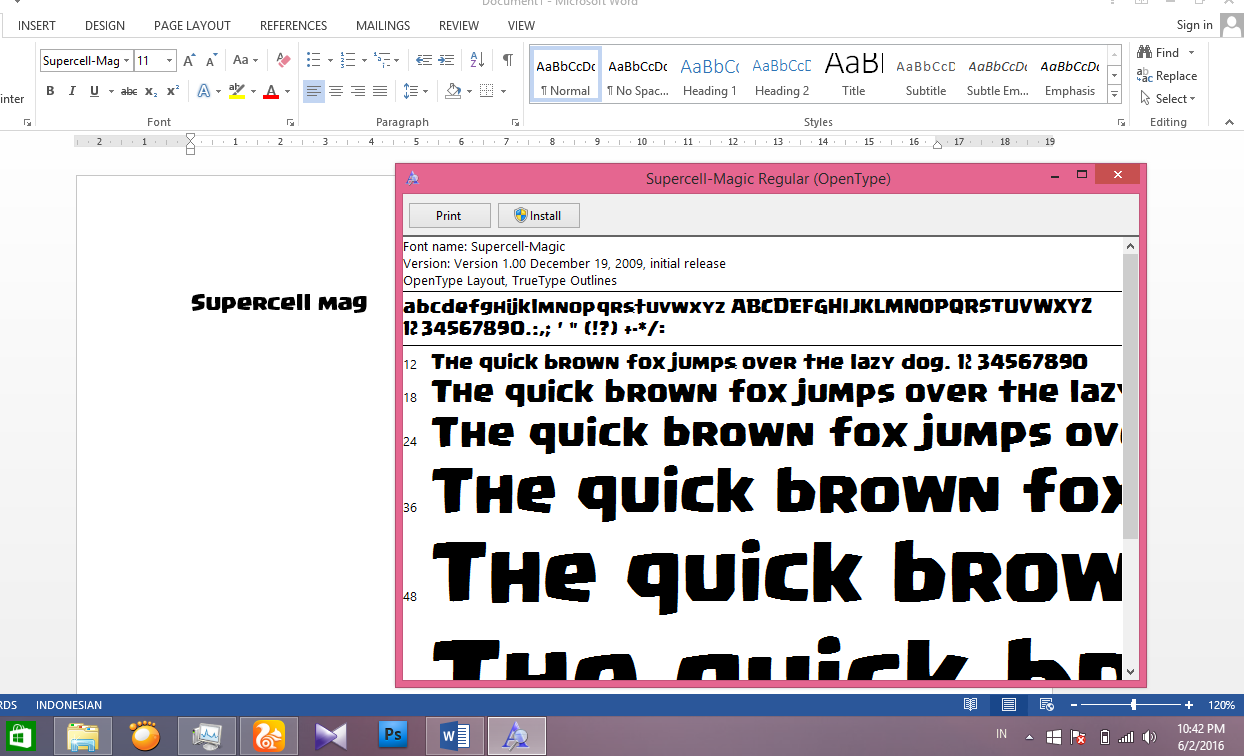Open Paragraph dialog launcher
Image resolution: width=1244 pixels, height=756 pixels.
click(x=515, y=123)
